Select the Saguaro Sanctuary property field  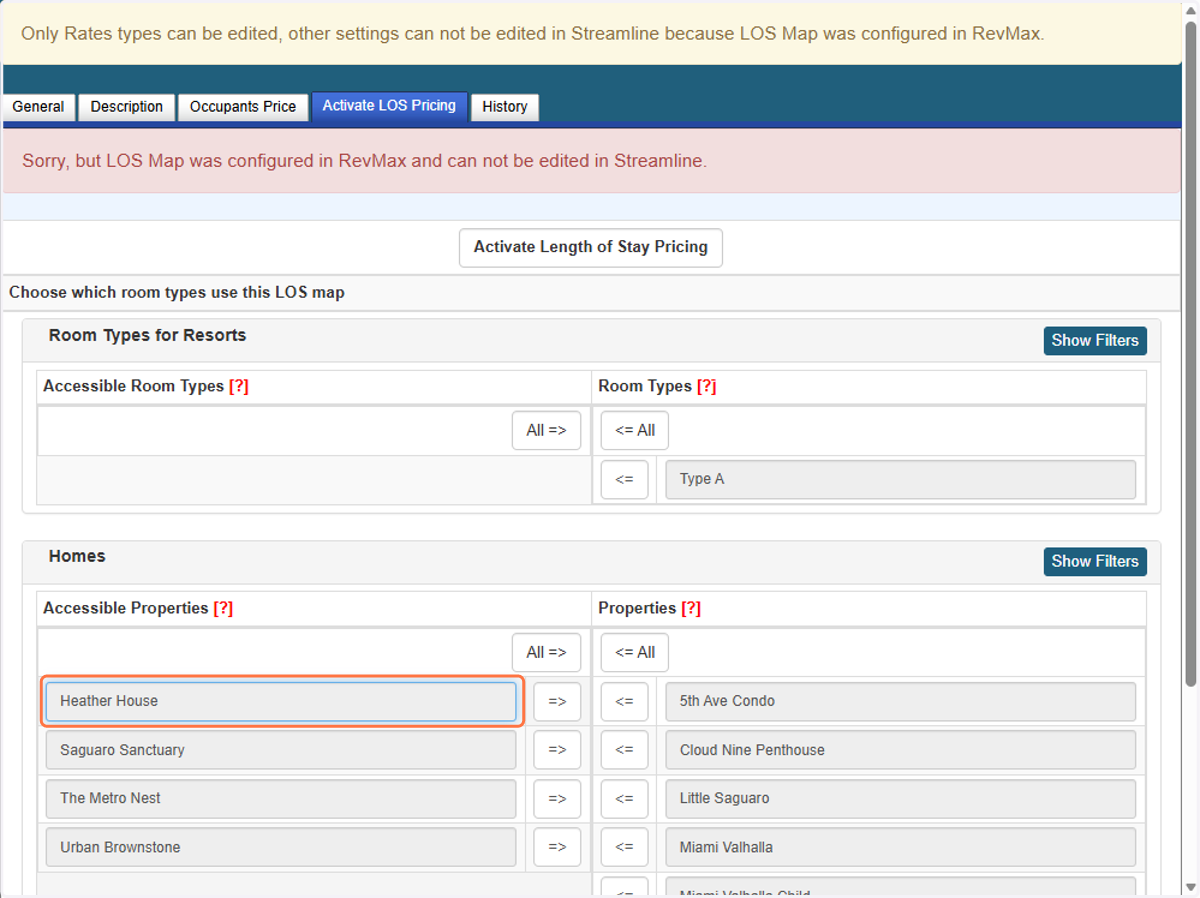click(281, 750)
